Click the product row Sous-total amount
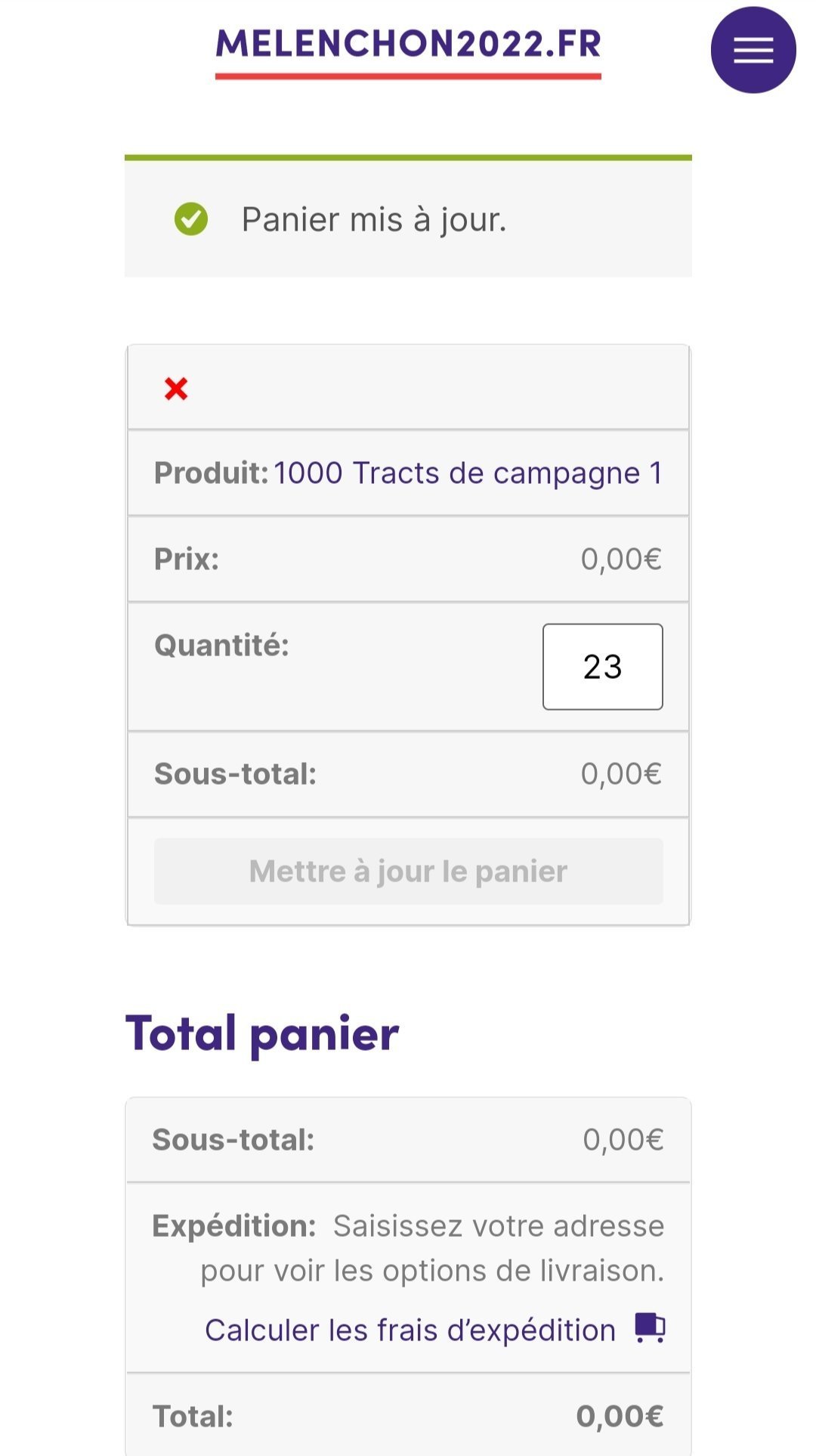The height and width of the screenshot is (1456, 816). [x=620, y=774]
